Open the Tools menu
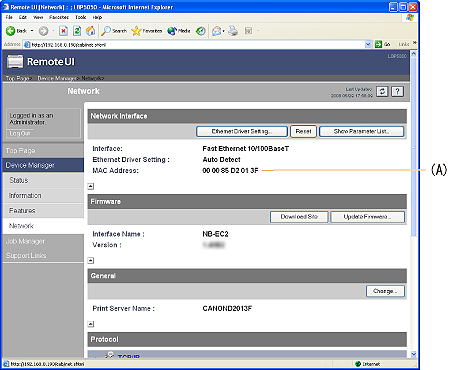This screenshot has width=450, height=370. (x=81, y=17)
